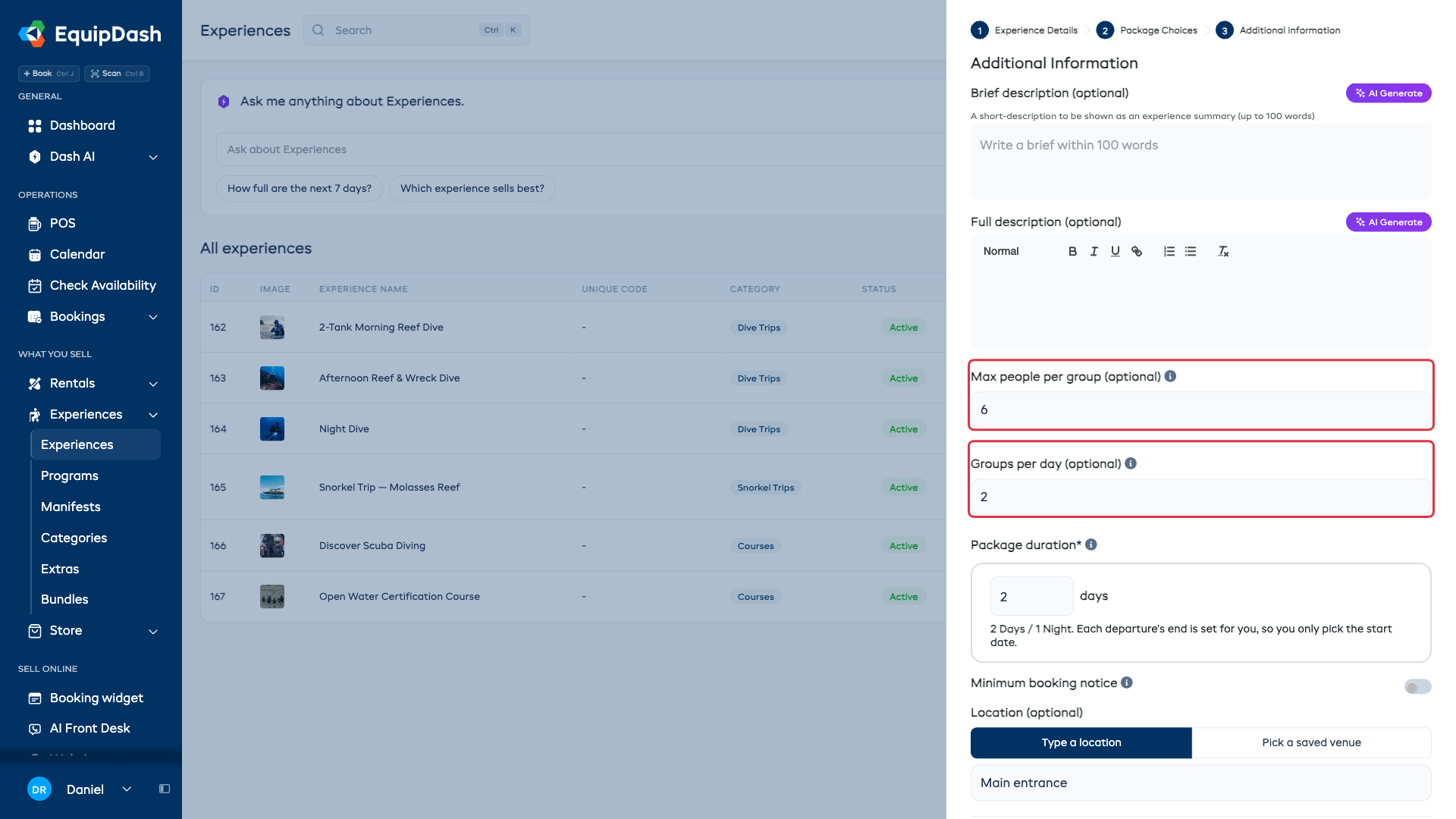The height and width of the screenshot is (819, 1456).
Task: Collapse the sidebar panel icon
Action: [165, 789]
